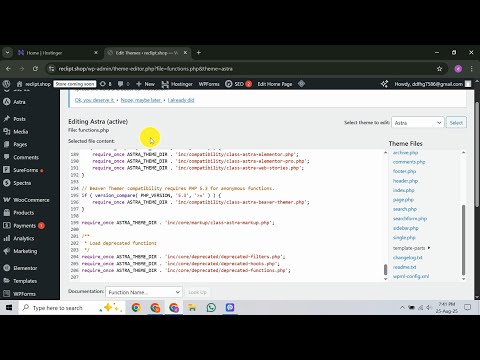
Task: Open Comments in the admin sidebar
Action: coord(26,157)
